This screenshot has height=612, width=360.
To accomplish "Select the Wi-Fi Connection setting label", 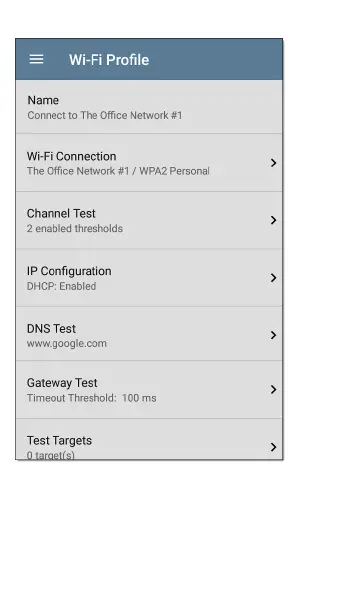I will pos(71,156).
